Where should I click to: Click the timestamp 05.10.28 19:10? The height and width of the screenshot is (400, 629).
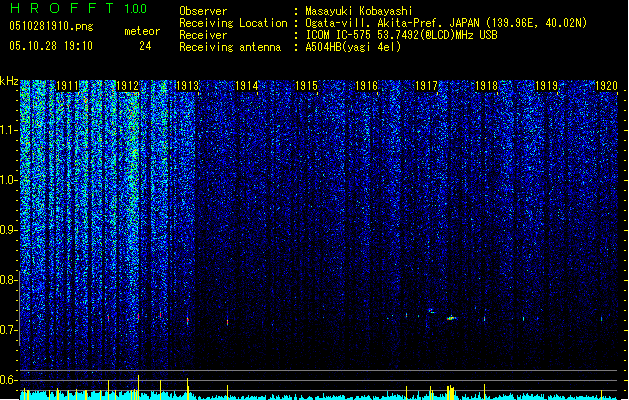pos(51,46)
